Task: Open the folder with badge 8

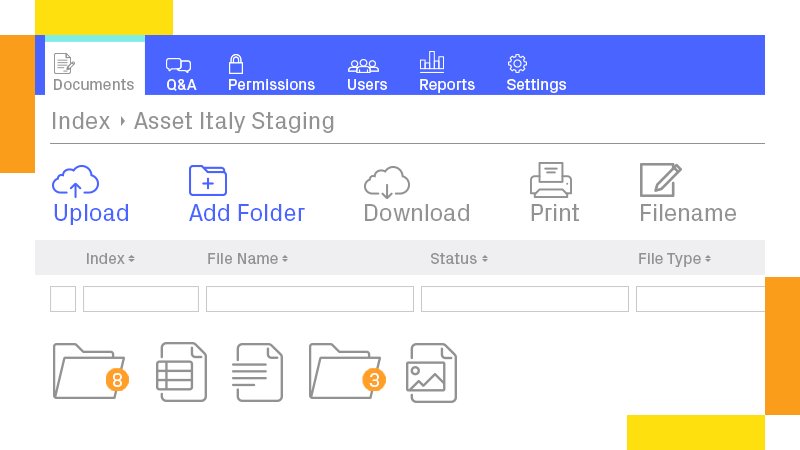Action: coord(90,371)
